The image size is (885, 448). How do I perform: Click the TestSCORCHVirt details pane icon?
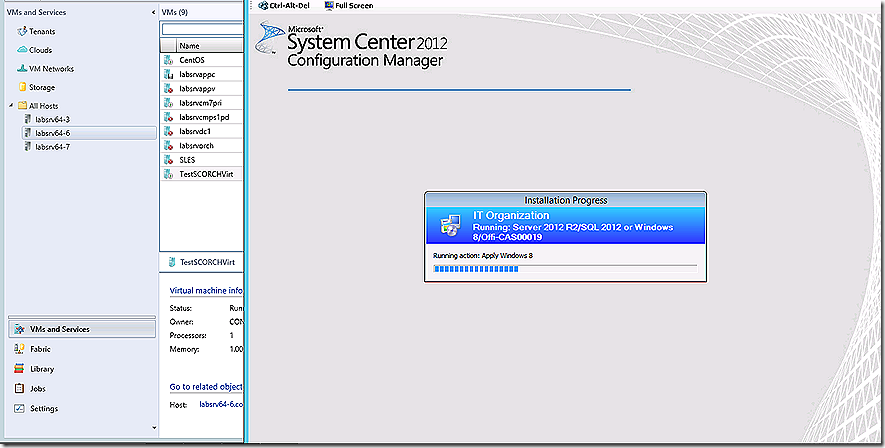coord(172,262)
